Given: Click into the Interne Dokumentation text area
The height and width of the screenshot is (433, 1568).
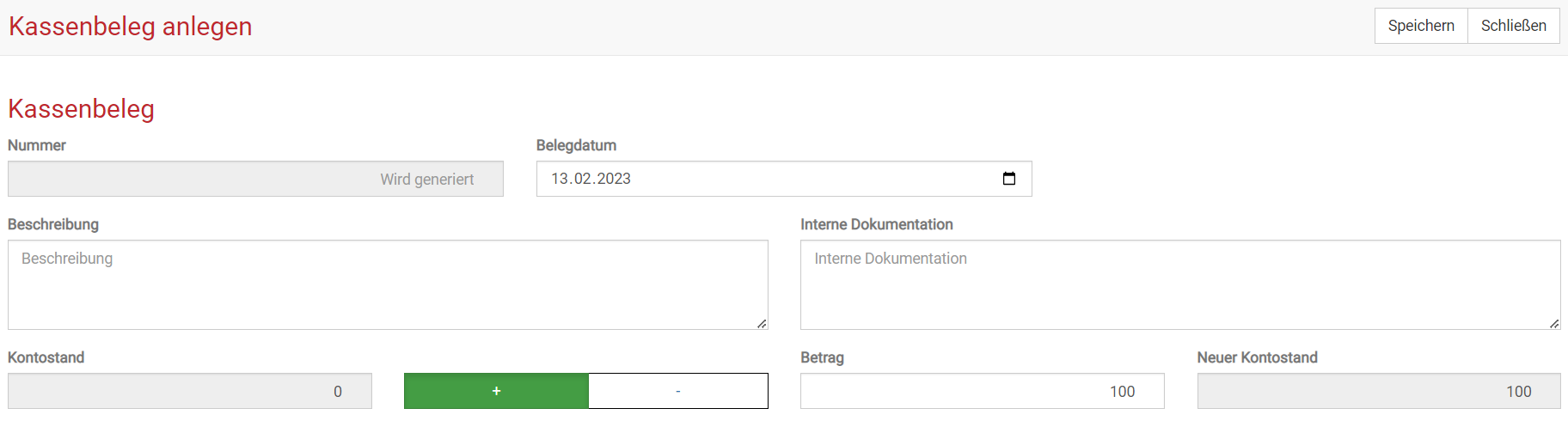Looking at the screenshot, I should click(1179, 284).
